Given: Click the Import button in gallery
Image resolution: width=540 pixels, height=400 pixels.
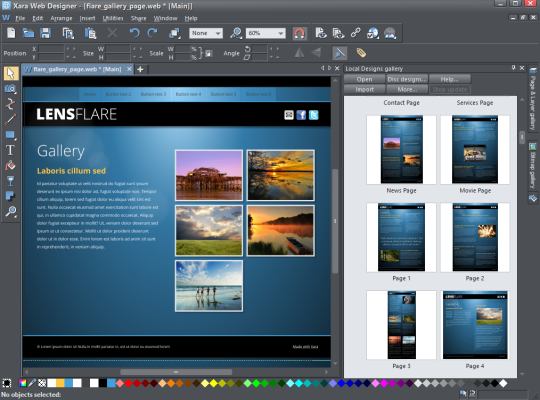Looking at the screenshot, I should tap(364, 90).
